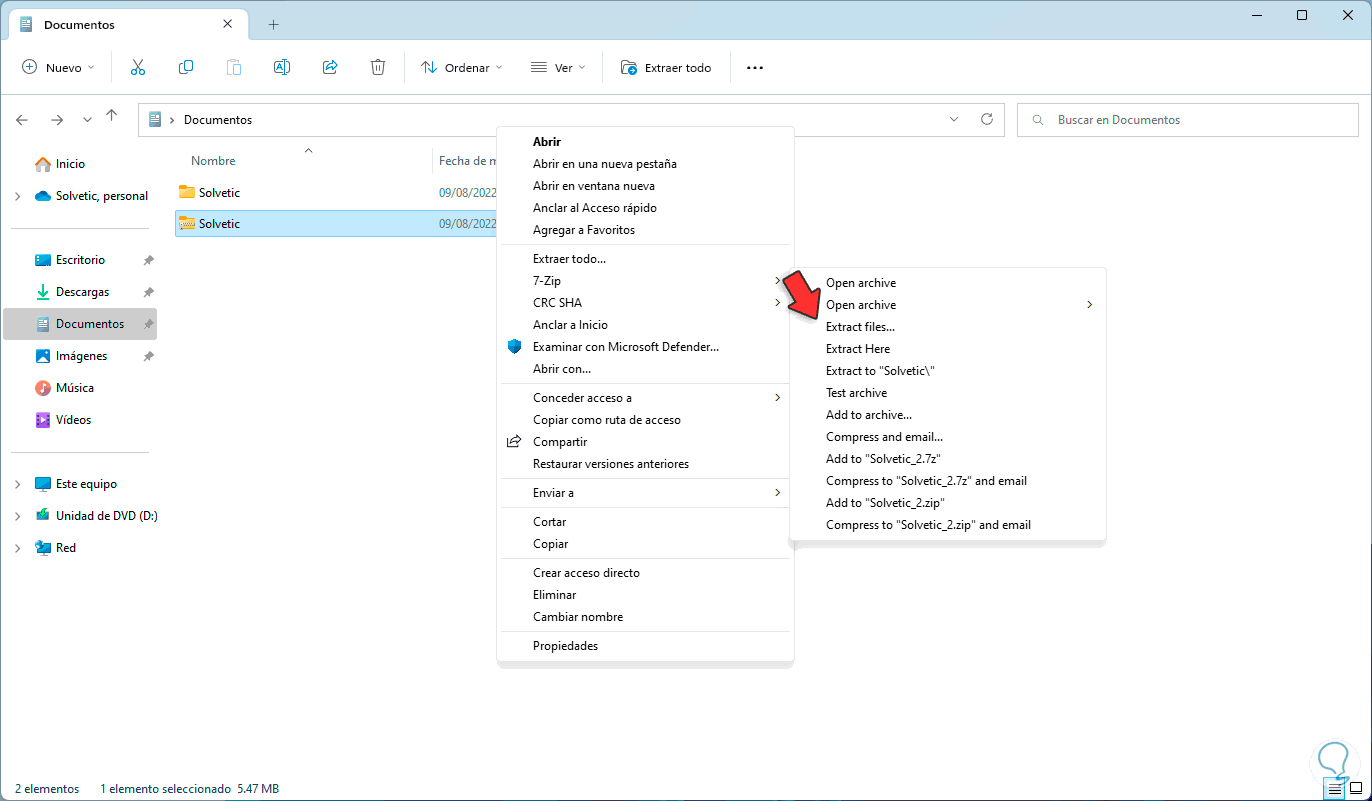Choose Abrir in the context menu
The height and width of the screenshot is (801, 1372).
pyautogui.click(x=547, y=142)
